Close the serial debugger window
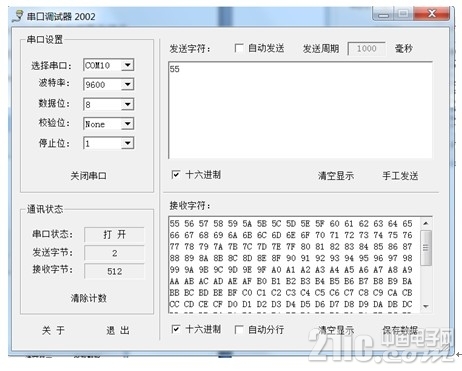 (x=431, y=13)
